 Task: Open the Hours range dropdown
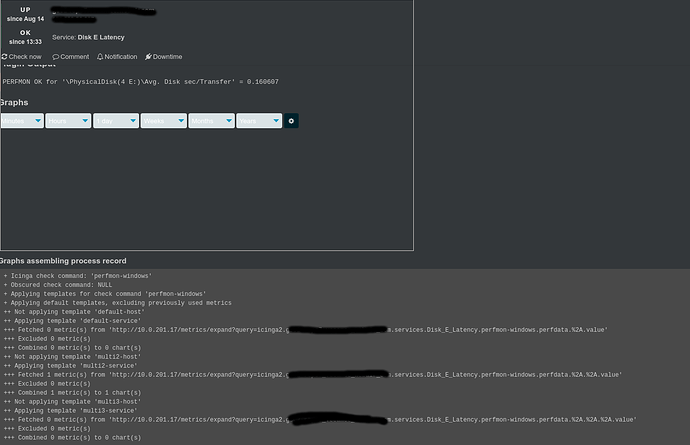tap(68, 121)
